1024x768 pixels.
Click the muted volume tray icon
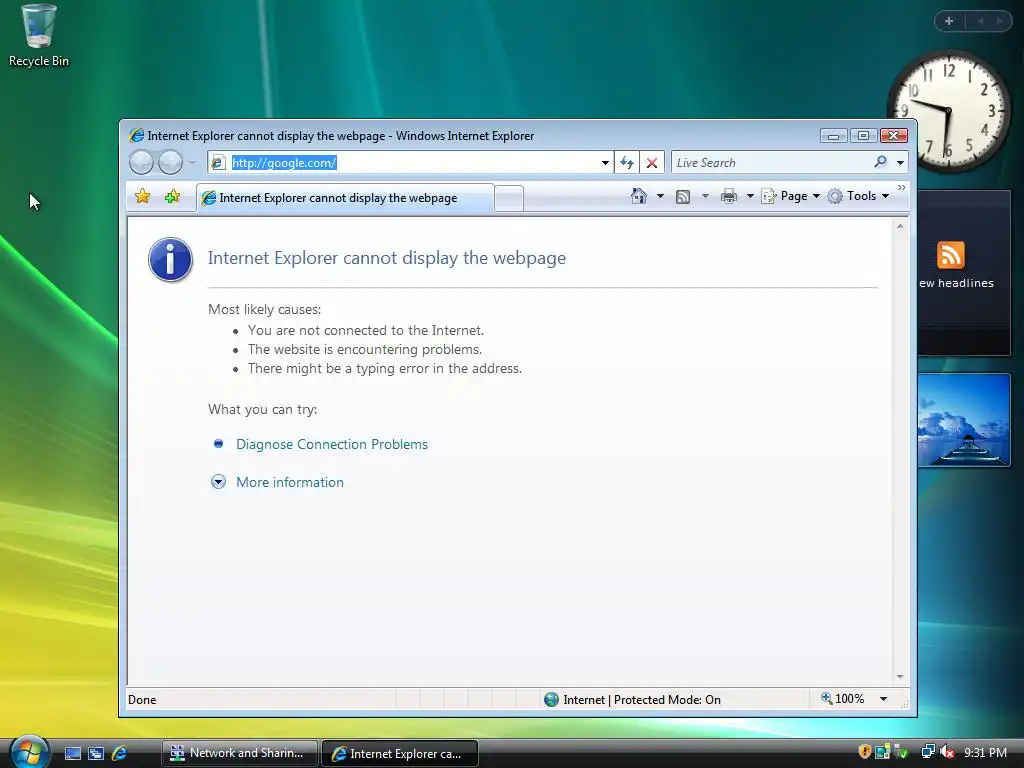947,752
